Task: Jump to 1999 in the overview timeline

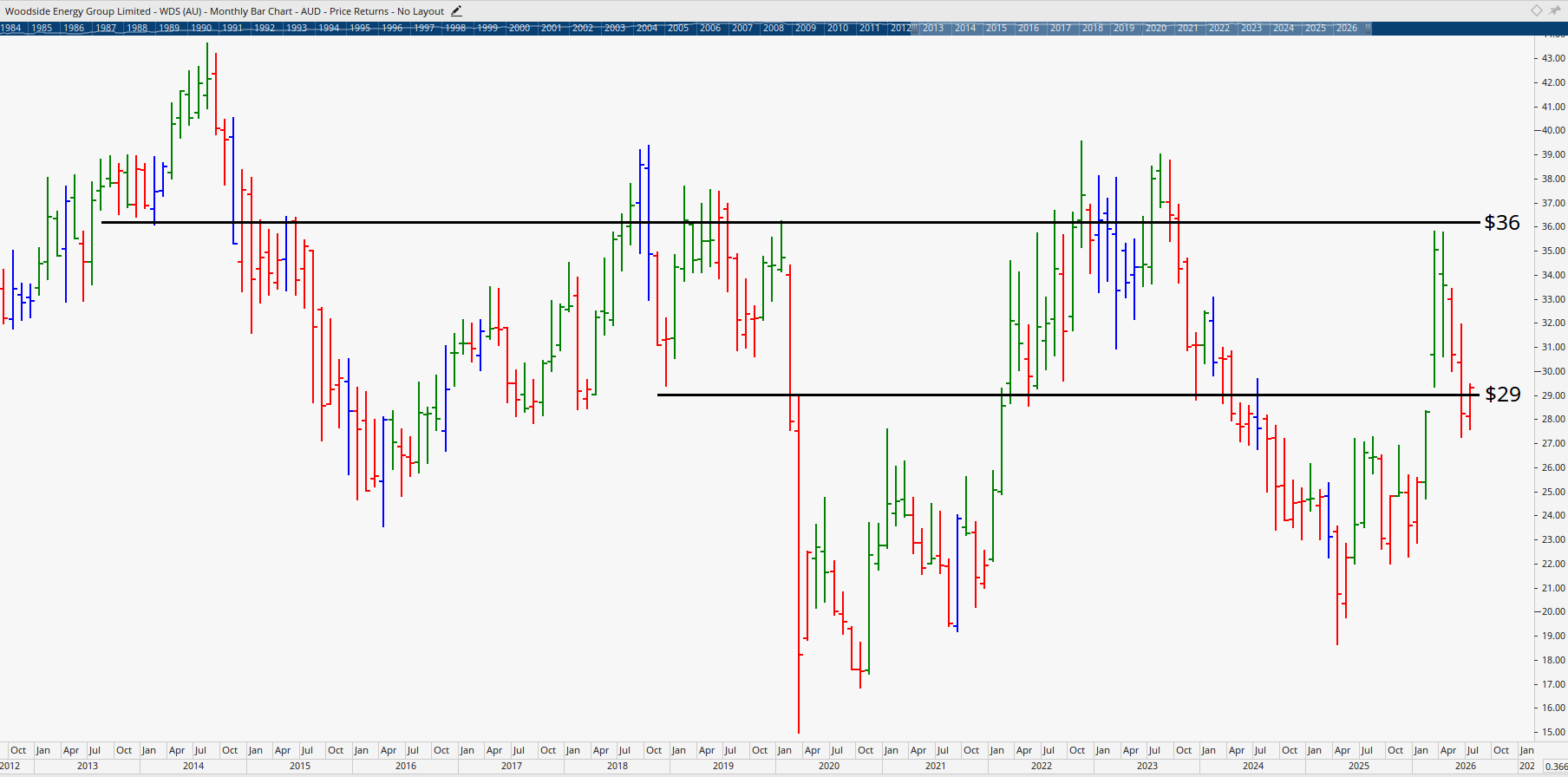Action: tap(487, 28)
